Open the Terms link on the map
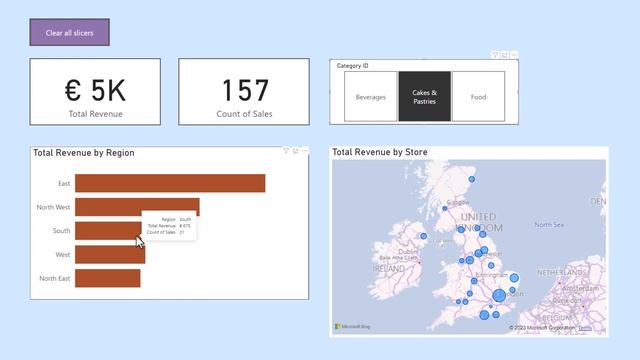The image size is (640, 360). click(x=585, y=328)
